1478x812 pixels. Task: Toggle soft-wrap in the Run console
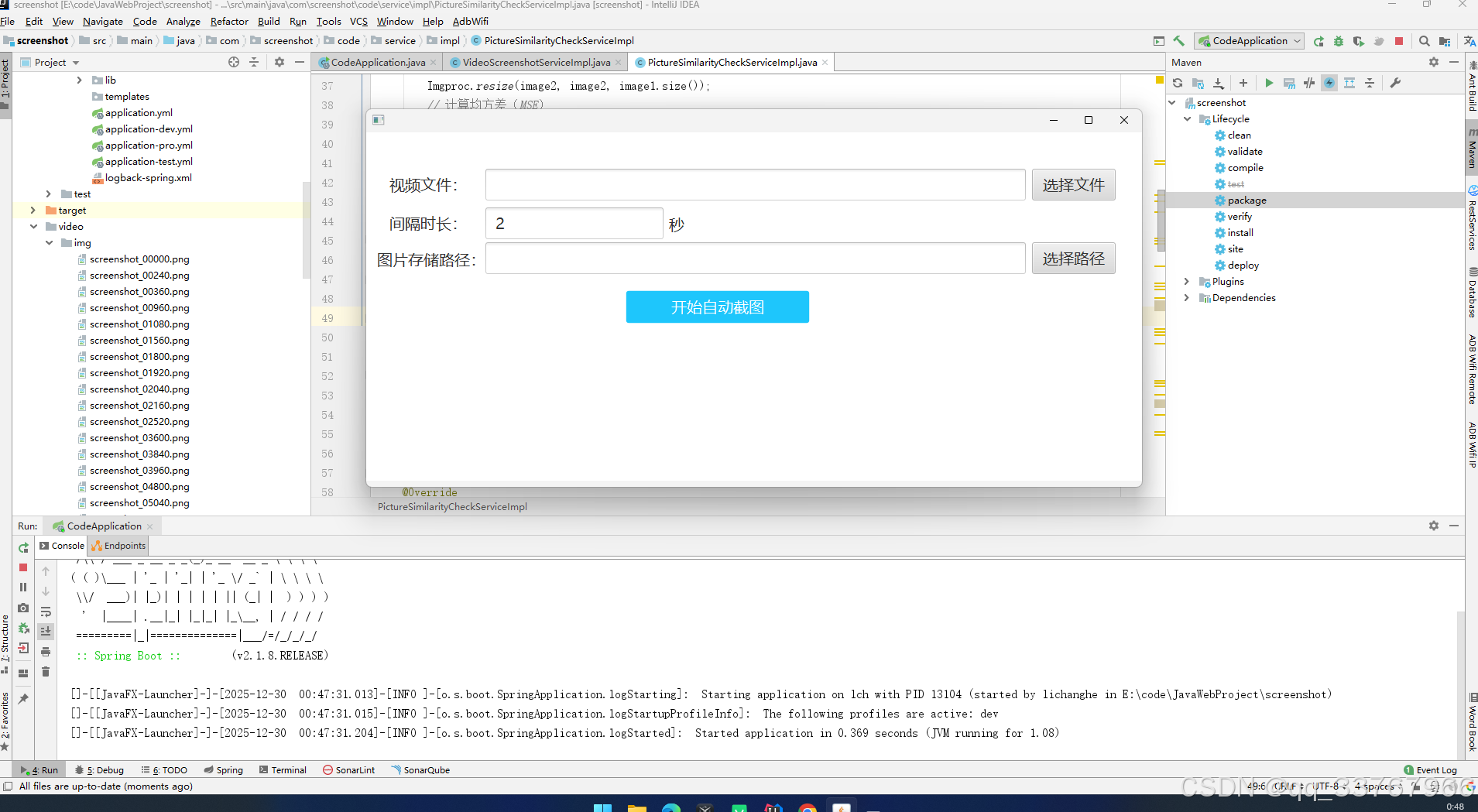point(46,612)
